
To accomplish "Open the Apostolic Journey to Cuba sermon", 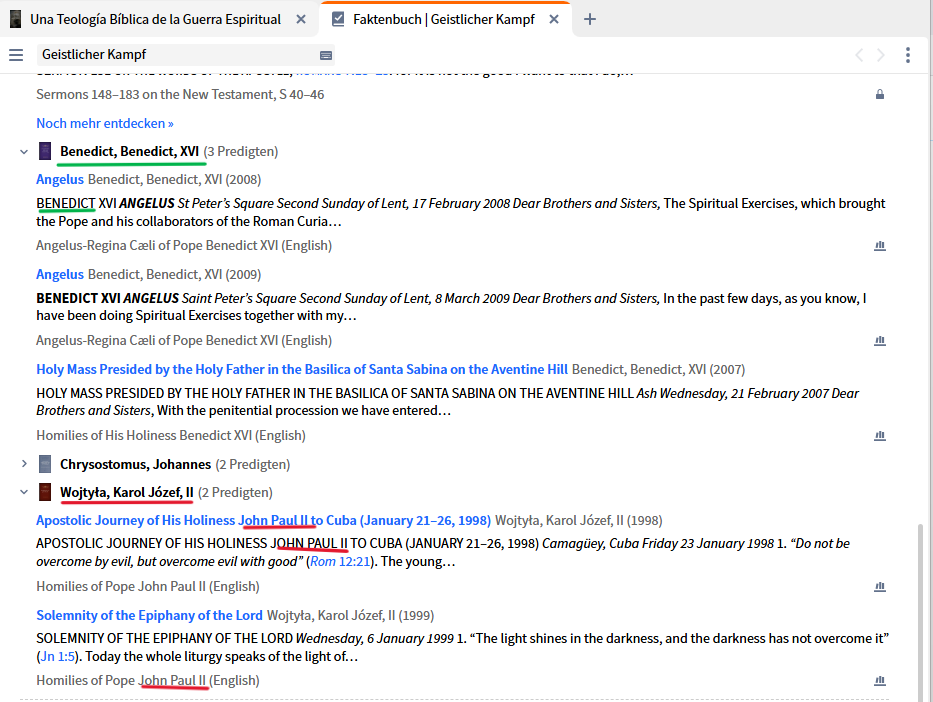I will click(261, 519).
